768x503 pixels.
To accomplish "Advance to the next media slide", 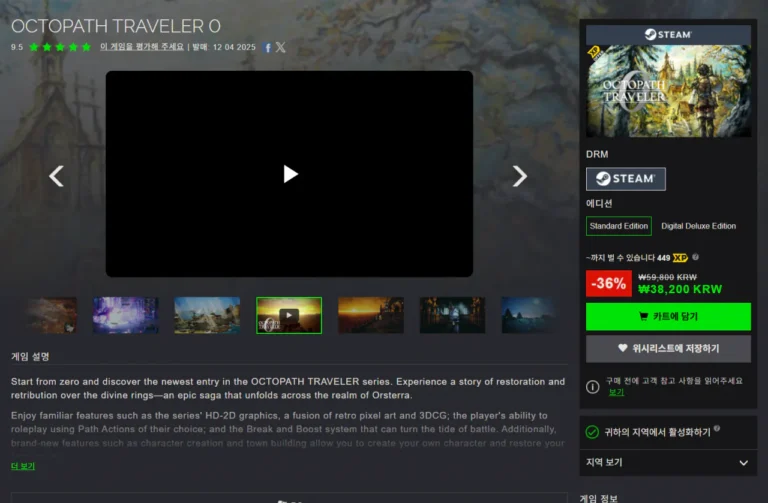I will click(x=519, y=176).
